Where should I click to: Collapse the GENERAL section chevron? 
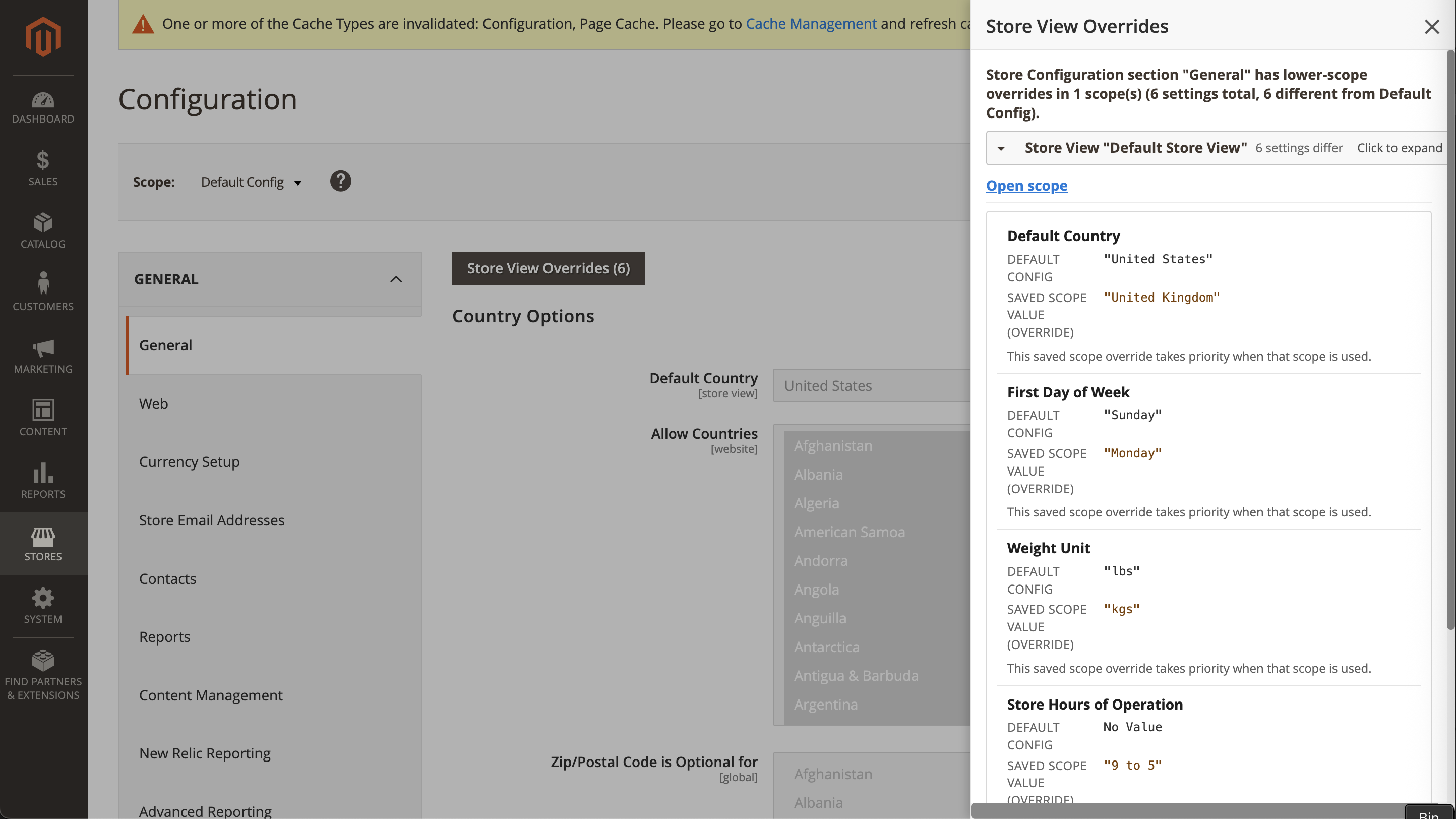click(396, 279)
